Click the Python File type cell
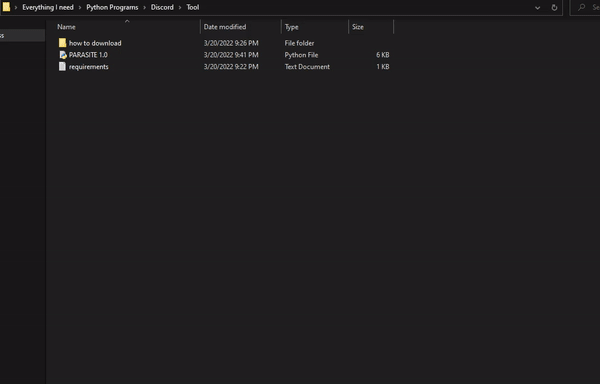600x384 pixels. click(301, 55)
